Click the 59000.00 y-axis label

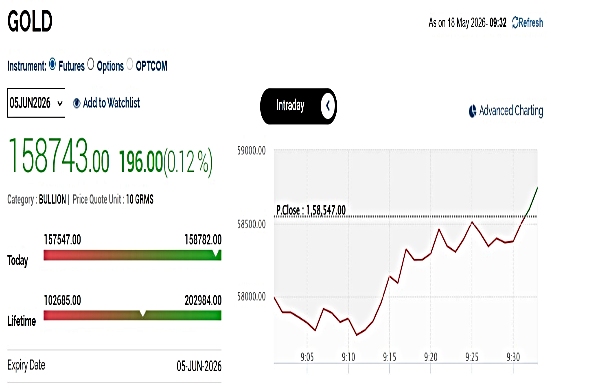coord(251,151)
